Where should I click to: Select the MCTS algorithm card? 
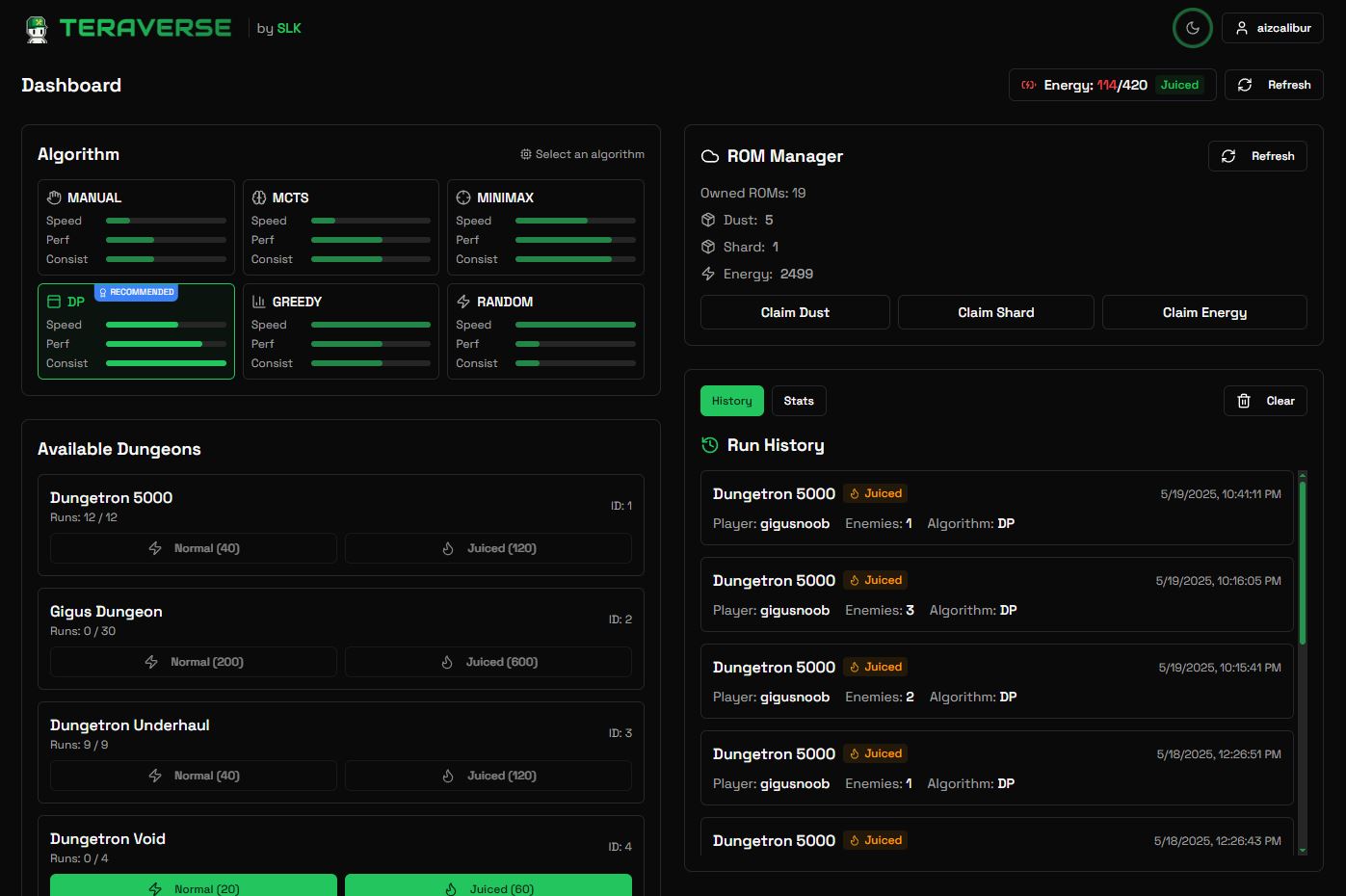pyautogui.click(x=340, y=227)
